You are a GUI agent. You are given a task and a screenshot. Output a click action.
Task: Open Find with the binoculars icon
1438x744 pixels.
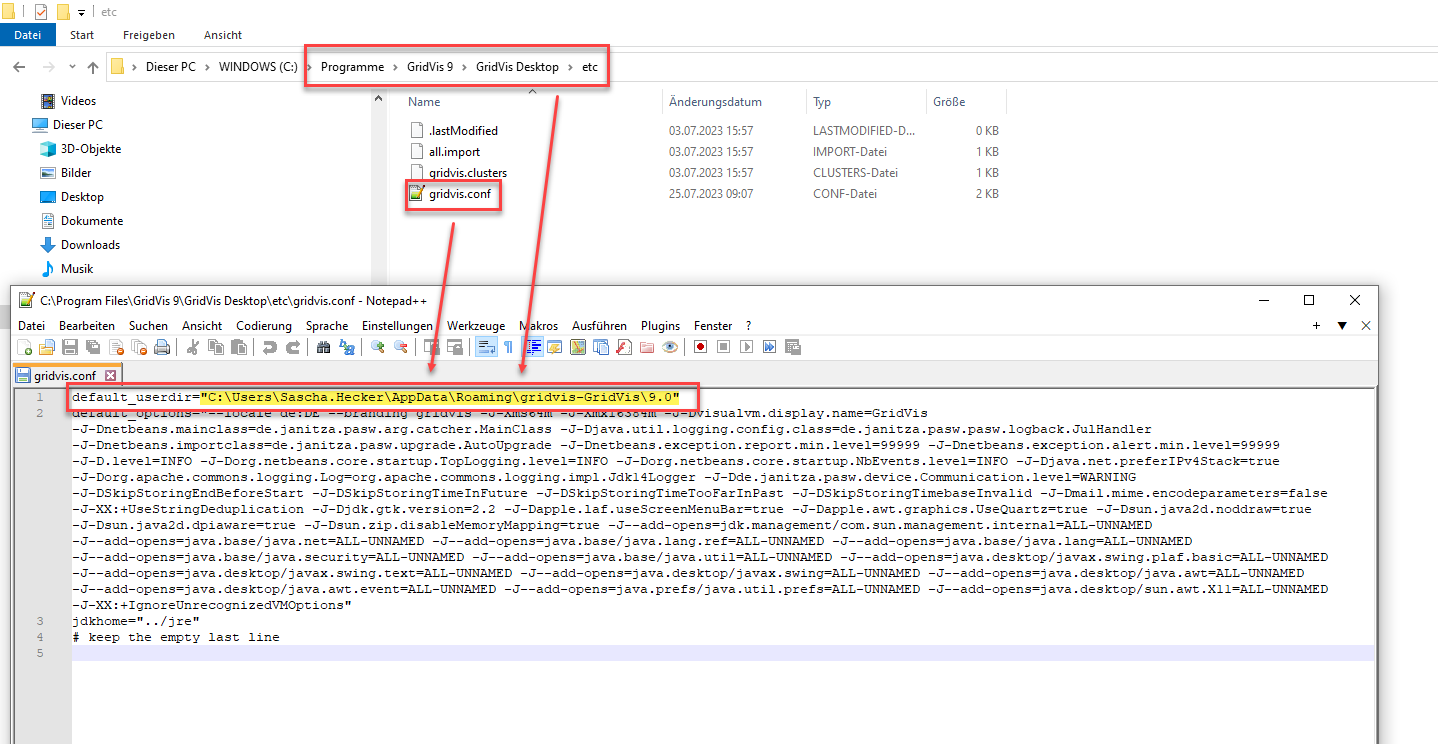pyautogui.click(x=323, y=347)
